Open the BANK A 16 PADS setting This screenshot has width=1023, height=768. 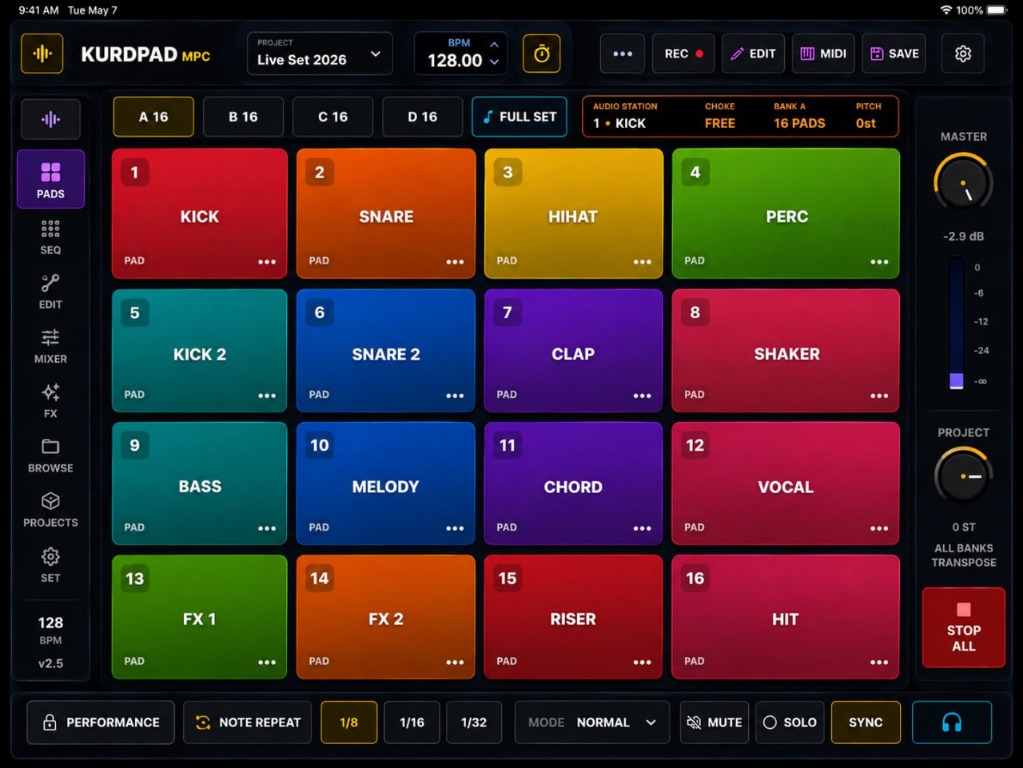[x=799, y=115]
